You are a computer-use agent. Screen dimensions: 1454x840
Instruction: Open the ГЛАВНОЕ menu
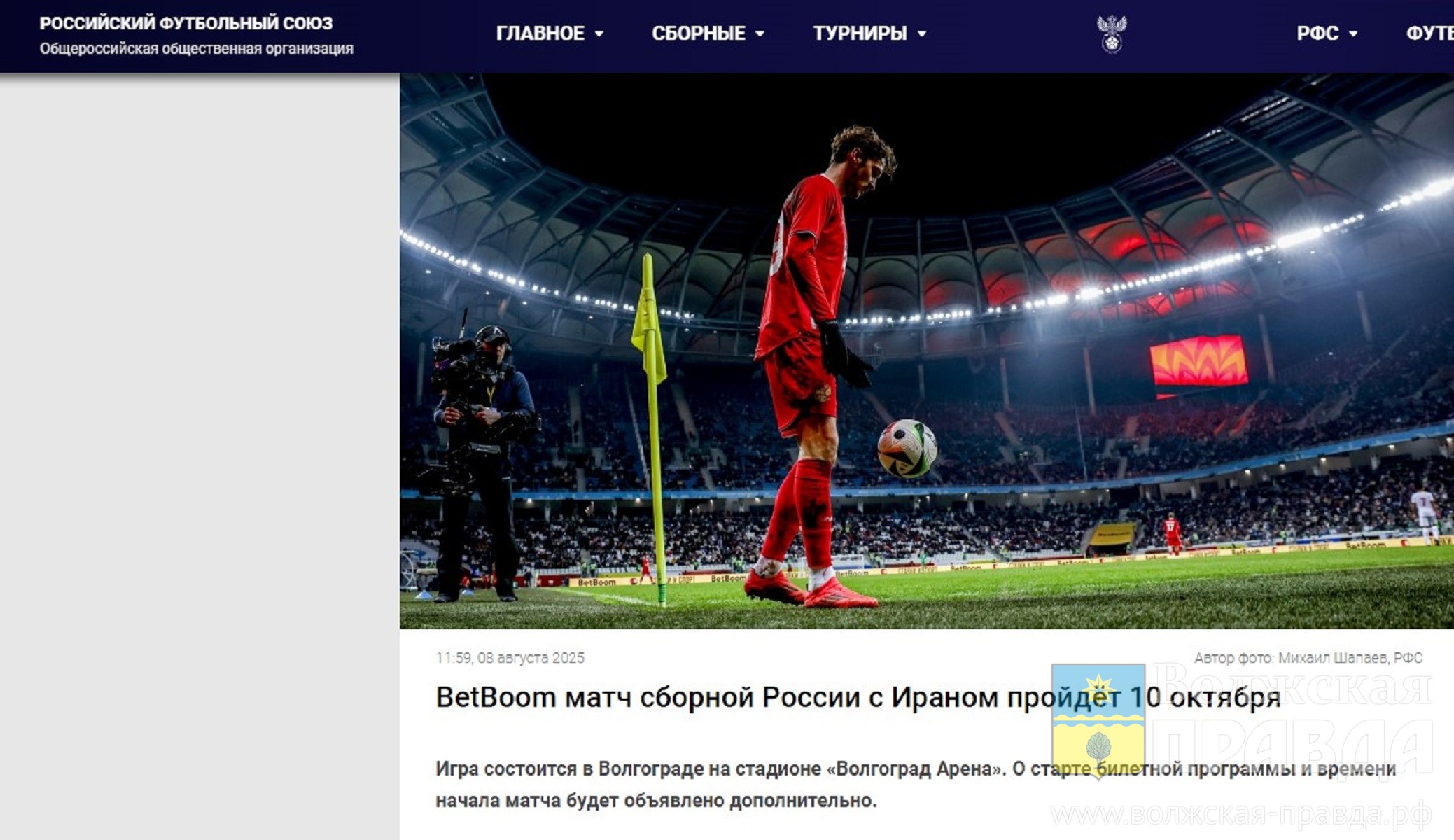(x=540, y=34)
